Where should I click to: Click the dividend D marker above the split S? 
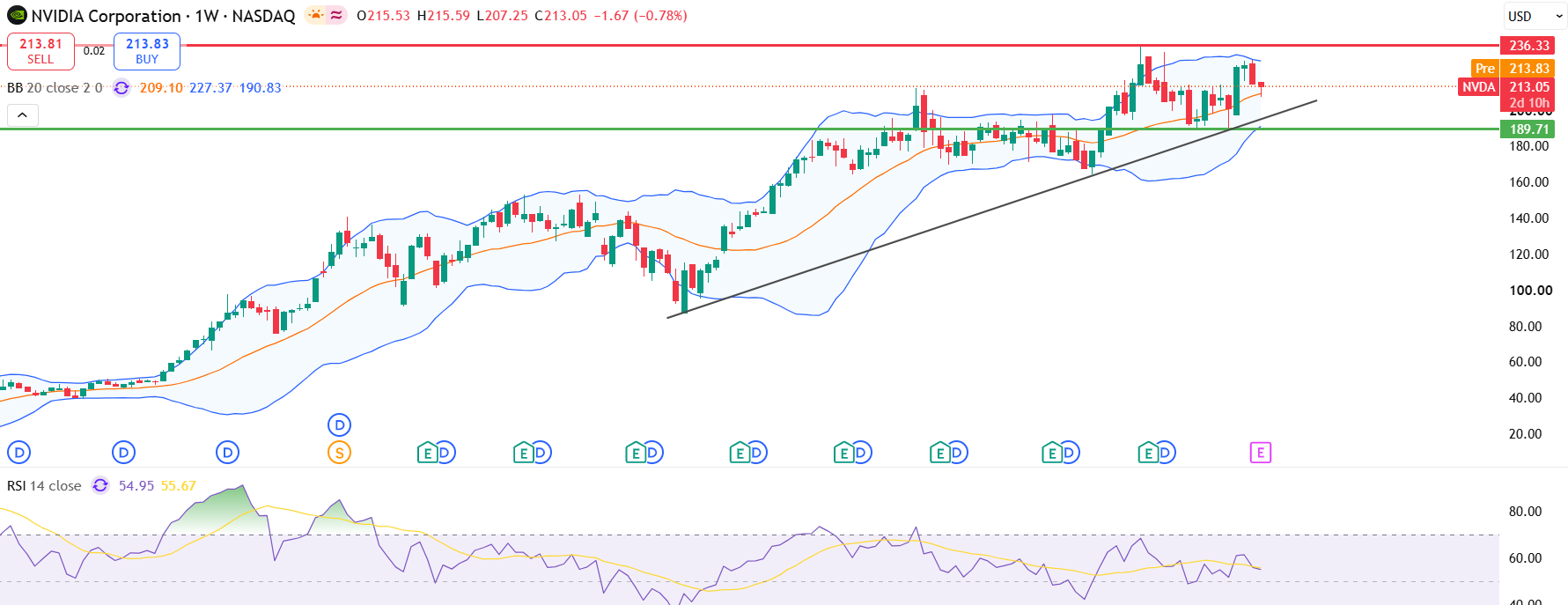pyautogui.click(x=339, y=425)
